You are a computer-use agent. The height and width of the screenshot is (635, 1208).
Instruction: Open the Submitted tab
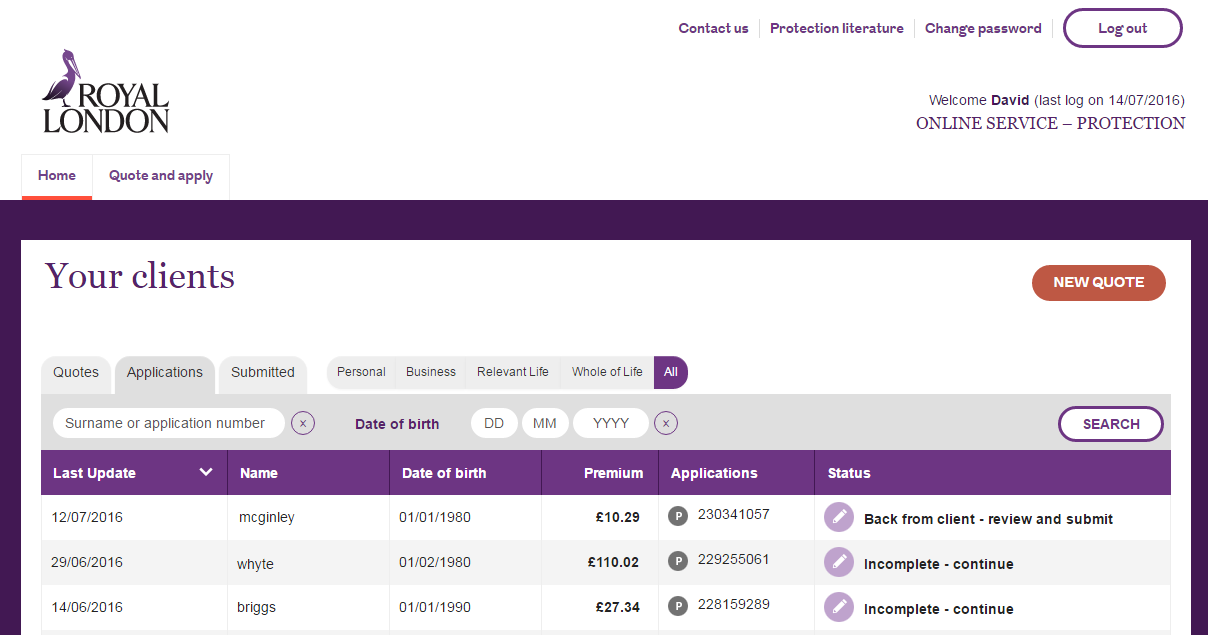pyautogui.click(x=262, y=373)
